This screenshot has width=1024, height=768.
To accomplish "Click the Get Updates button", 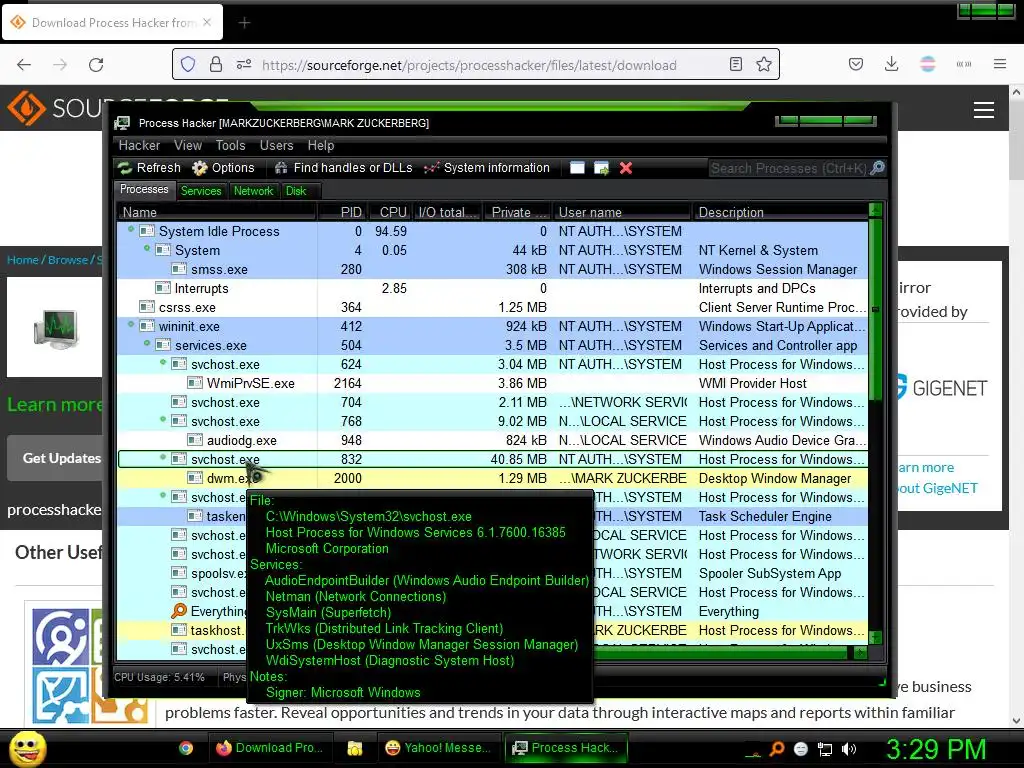I will (56, 458).
